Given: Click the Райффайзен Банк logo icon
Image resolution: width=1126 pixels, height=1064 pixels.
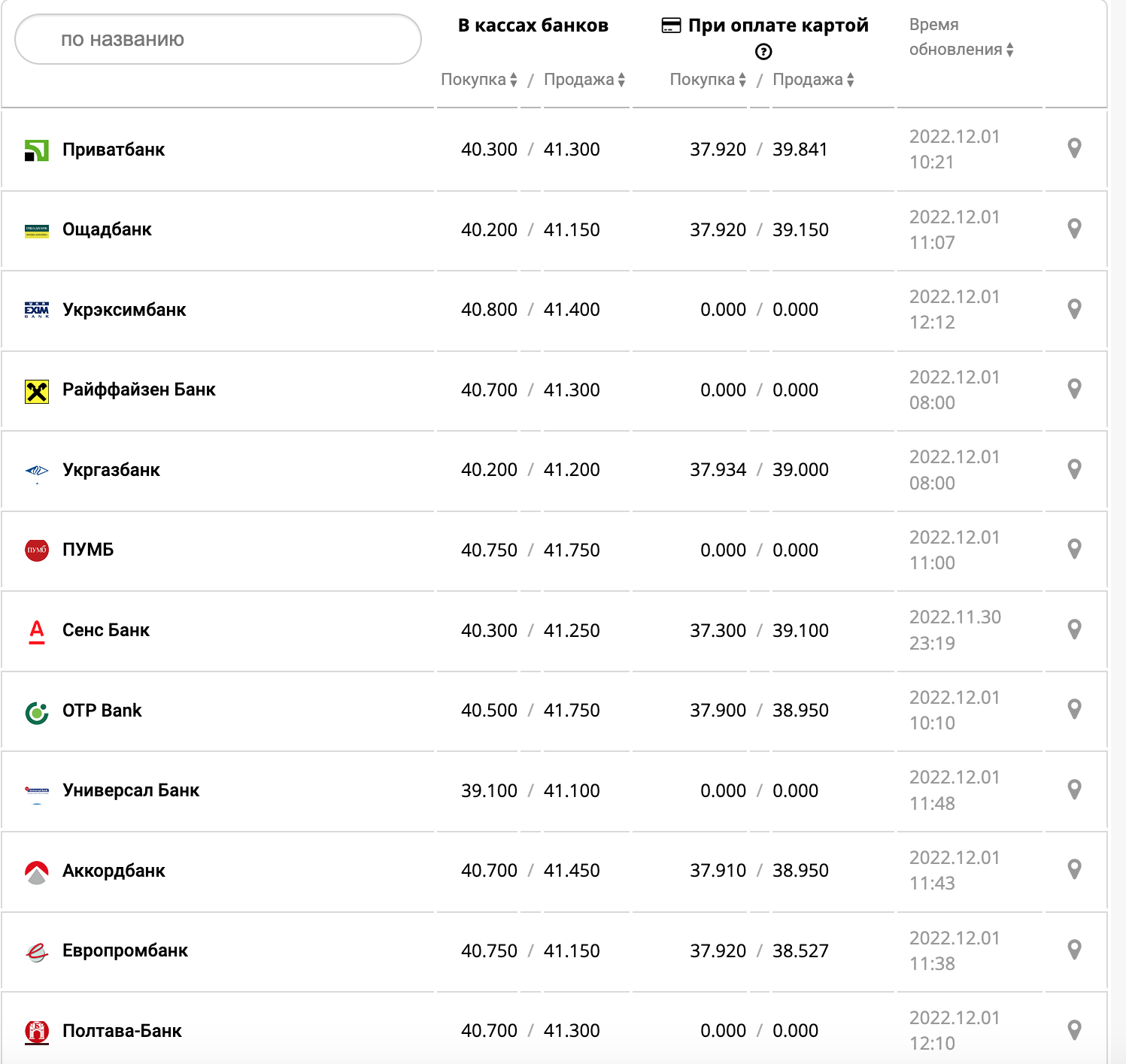Looking at the screenshot, I should point(37,391).
